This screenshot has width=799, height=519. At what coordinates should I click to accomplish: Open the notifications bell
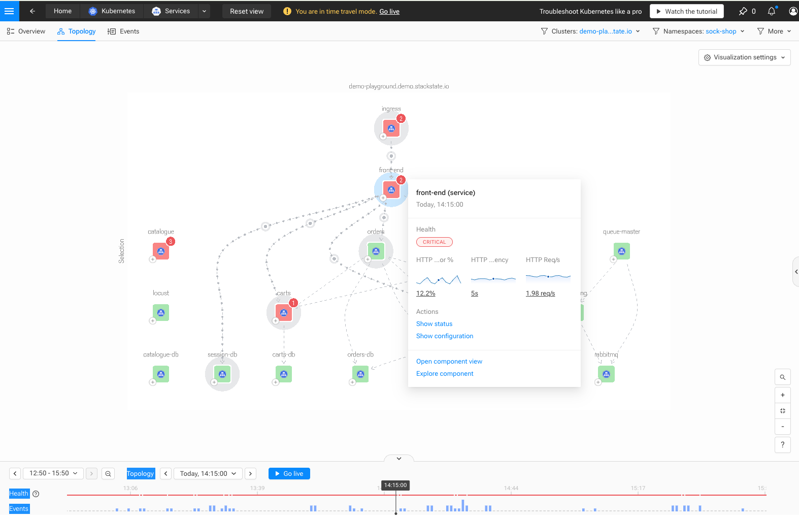pyautogui.click(x=772, y=11)
